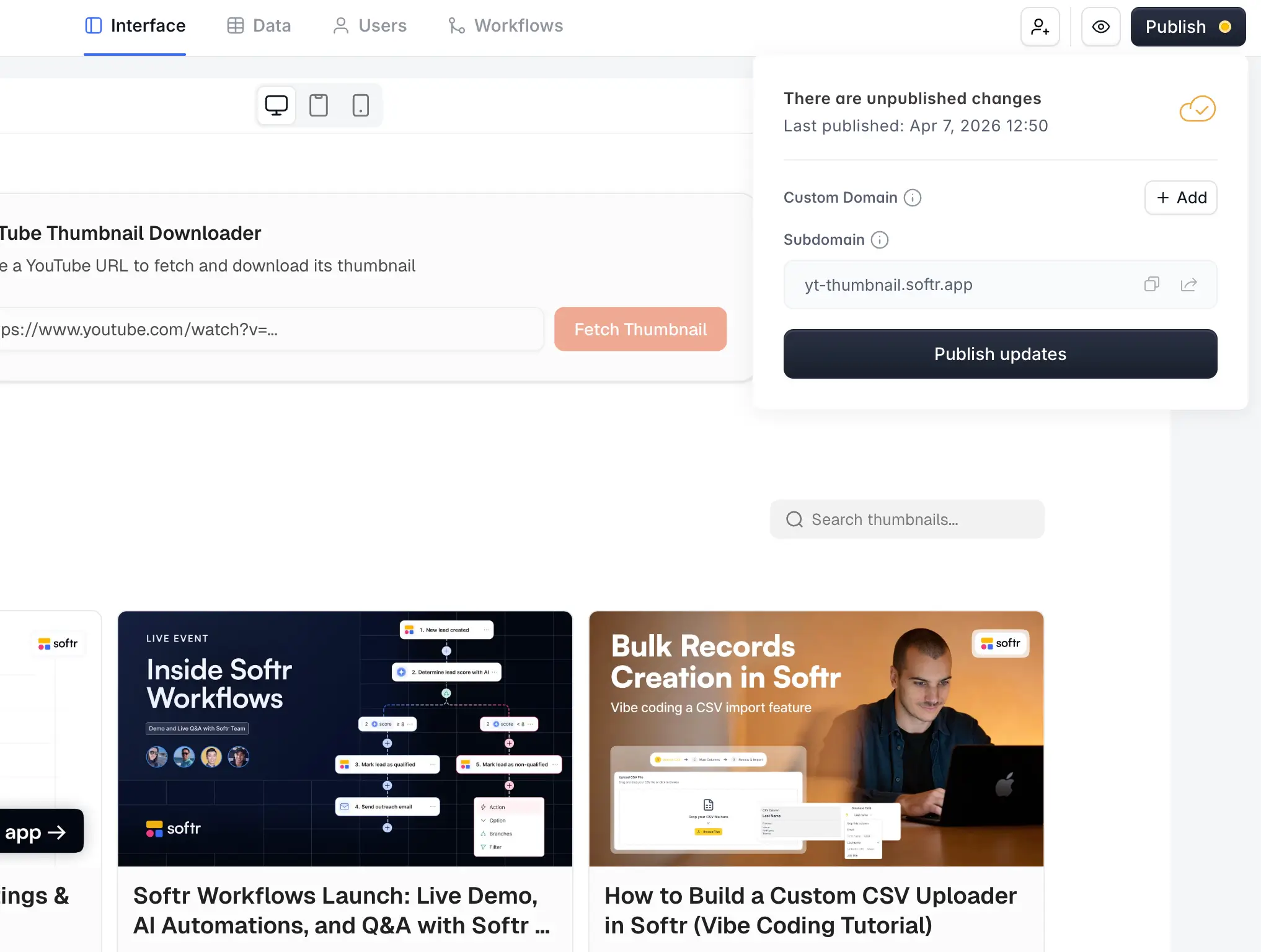Screen dimensions: 1261x952
Task: Click the 'Last published: Apr 7, 2026 12:50' text
Action: tap(916, 126)
